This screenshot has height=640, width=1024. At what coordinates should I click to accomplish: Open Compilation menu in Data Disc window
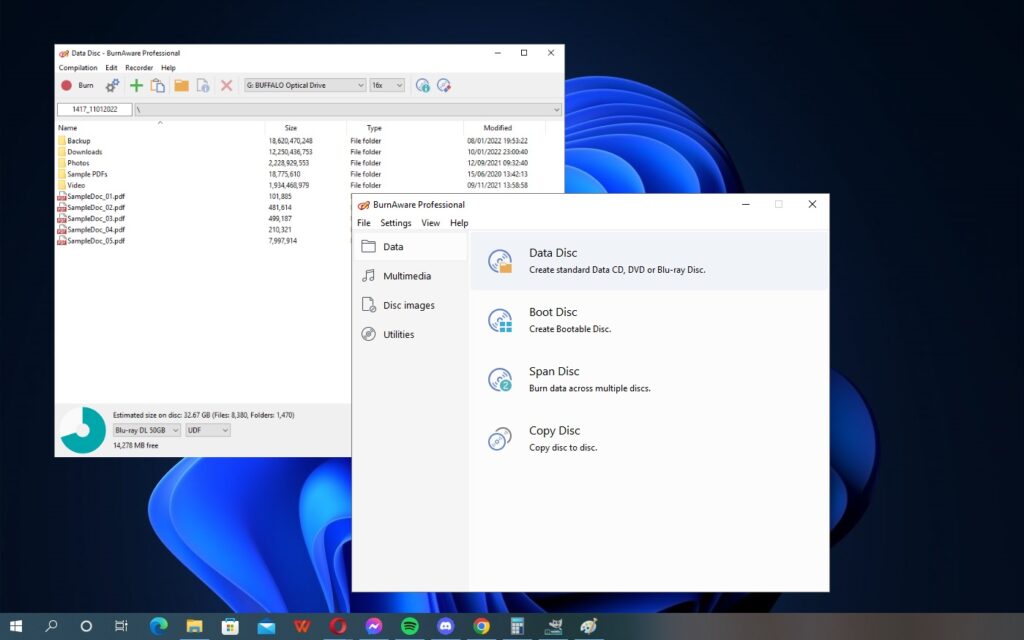[78, 67]
